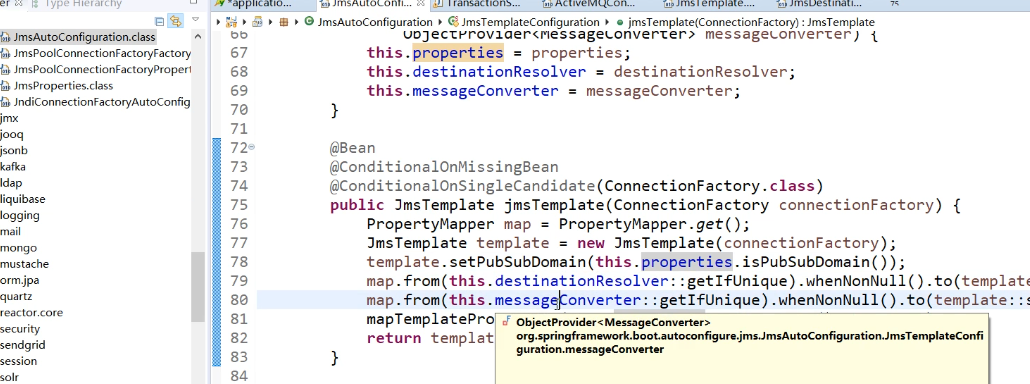Screen dimensions: 1030x384
Task: Click the field icon in the hover tooltip
Action: (506, 322)
